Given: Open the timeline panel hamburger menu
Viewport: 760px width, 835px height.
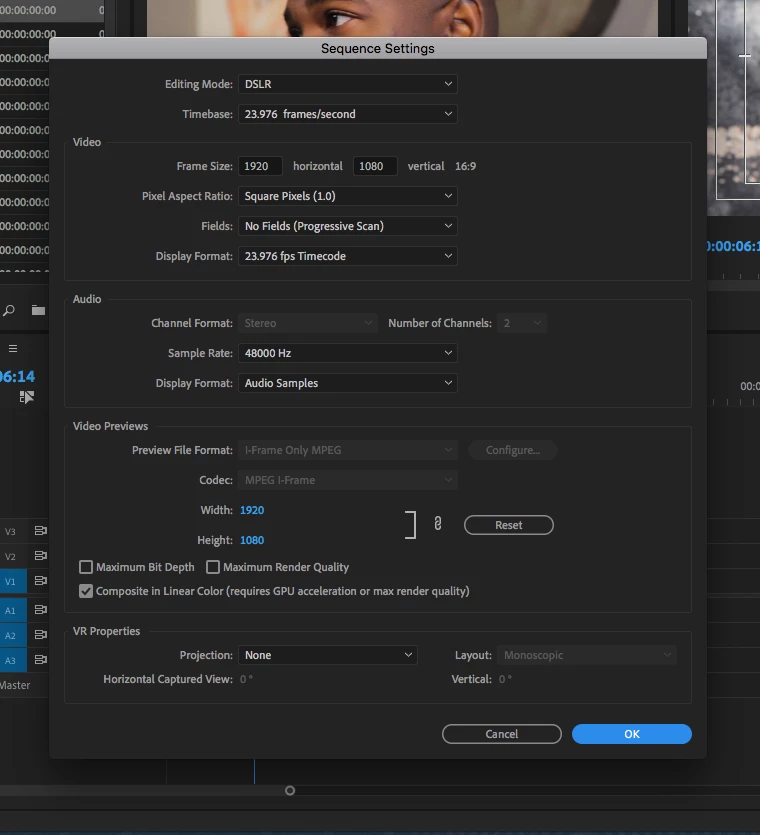Looking at the screenshot, I should (13, 348).
